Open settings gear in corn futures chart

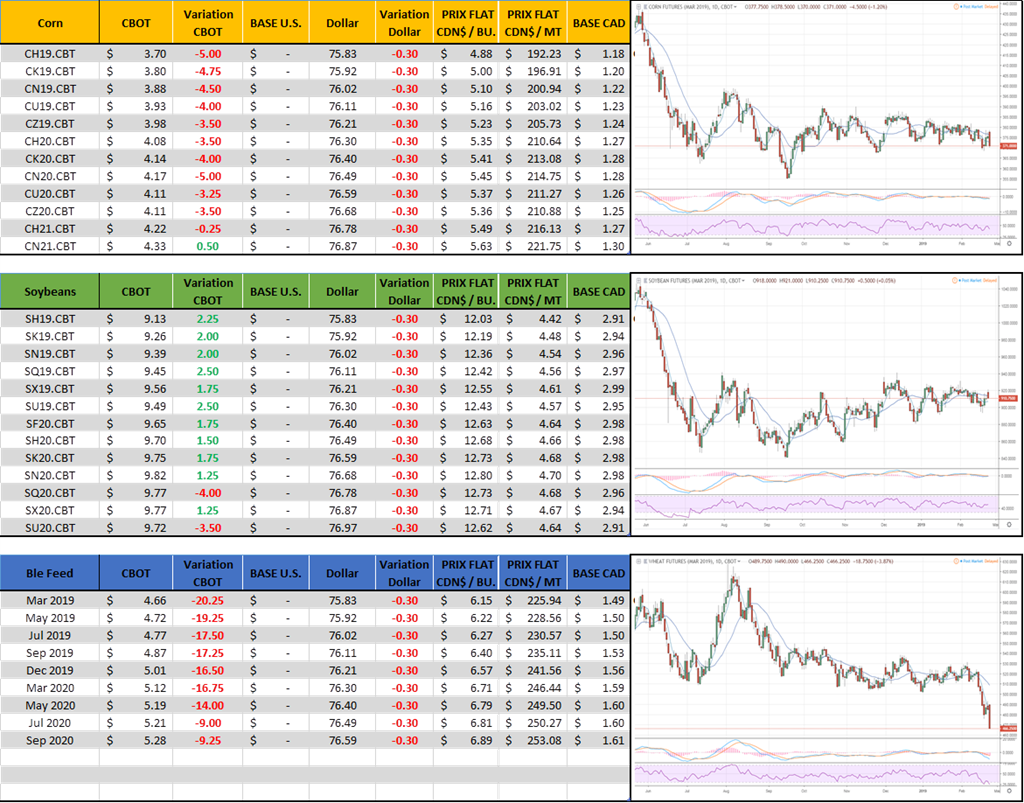click(x=1009, y=244)
